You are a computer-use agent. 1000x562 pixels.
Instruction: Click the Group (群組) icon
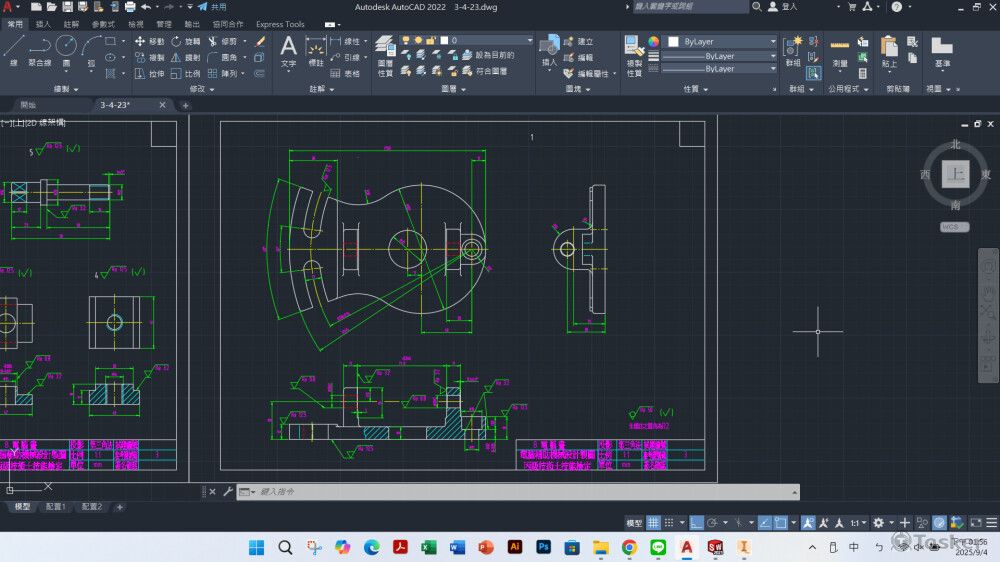(x=793, y=51)
